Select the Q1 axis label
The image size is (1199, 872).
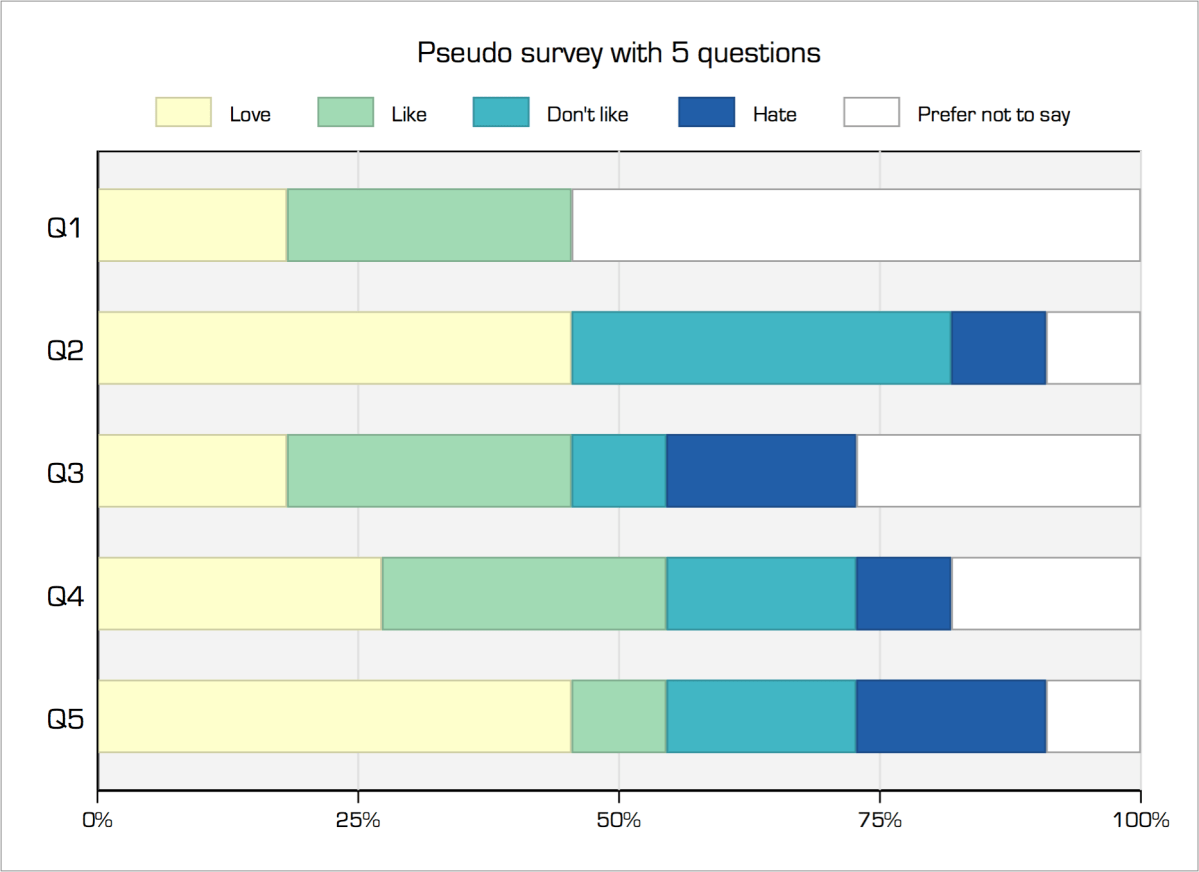tap(63, 227)
